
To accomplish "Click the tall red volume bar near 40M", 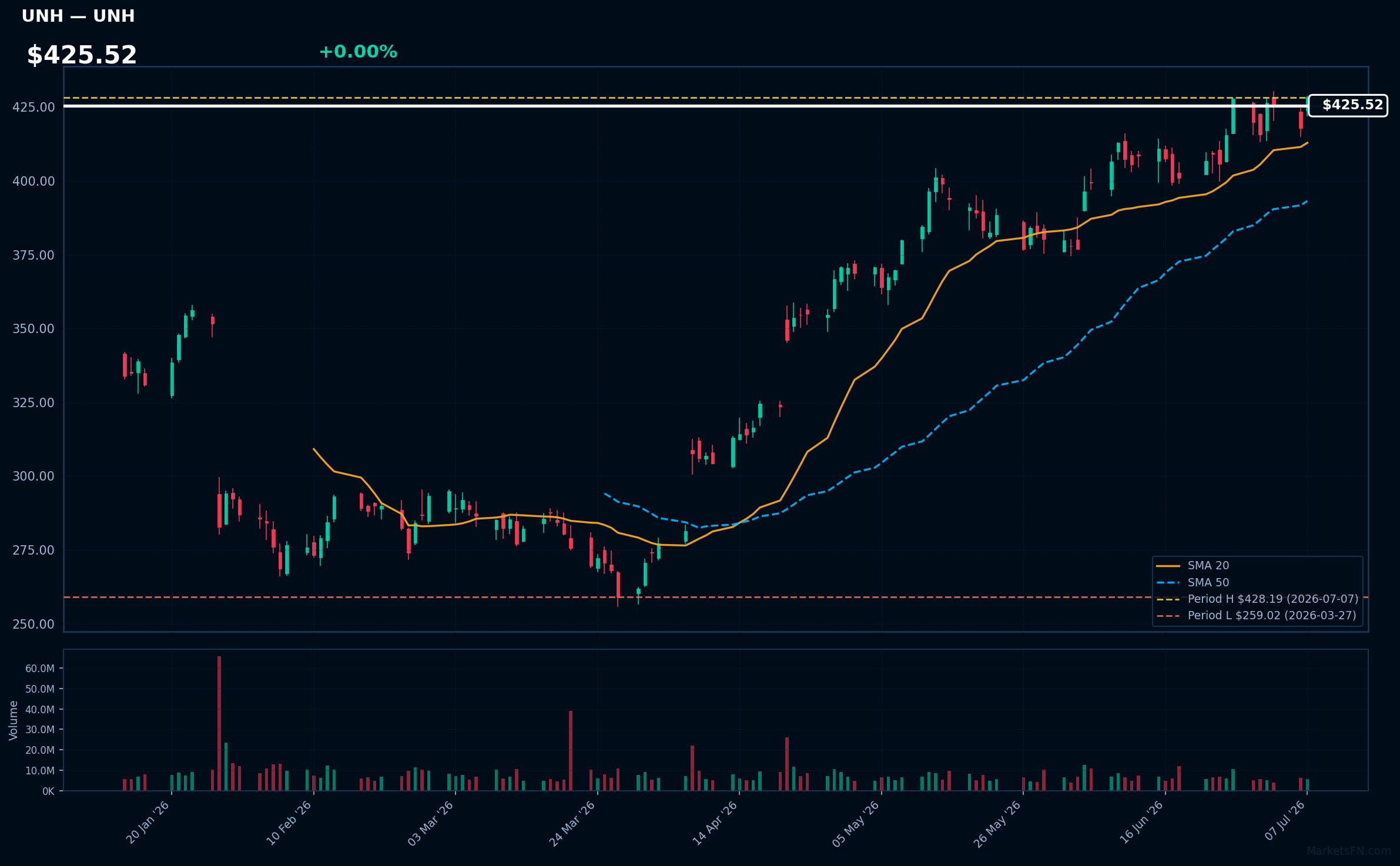I will (571, 751).
